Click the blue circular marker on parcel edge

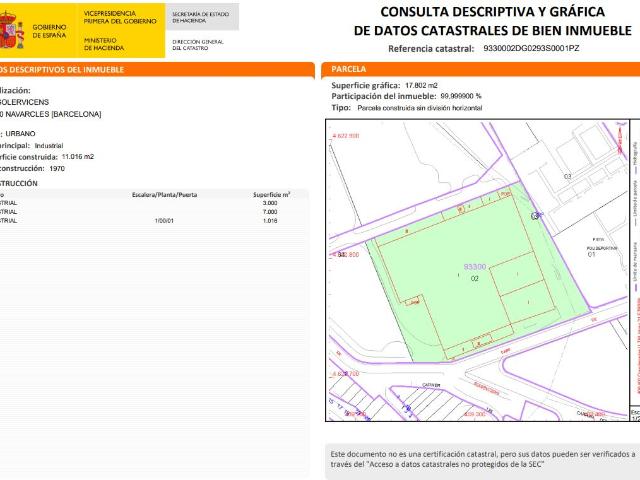click(536, 216)
